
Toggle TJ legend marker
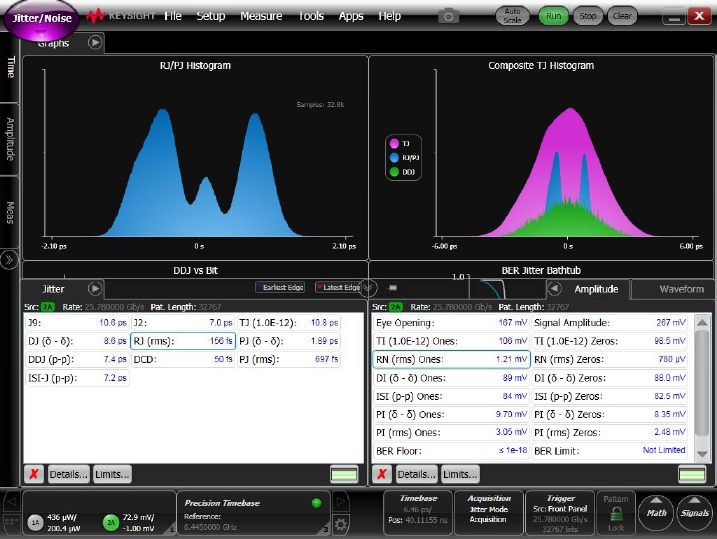(x=394, y=144)
